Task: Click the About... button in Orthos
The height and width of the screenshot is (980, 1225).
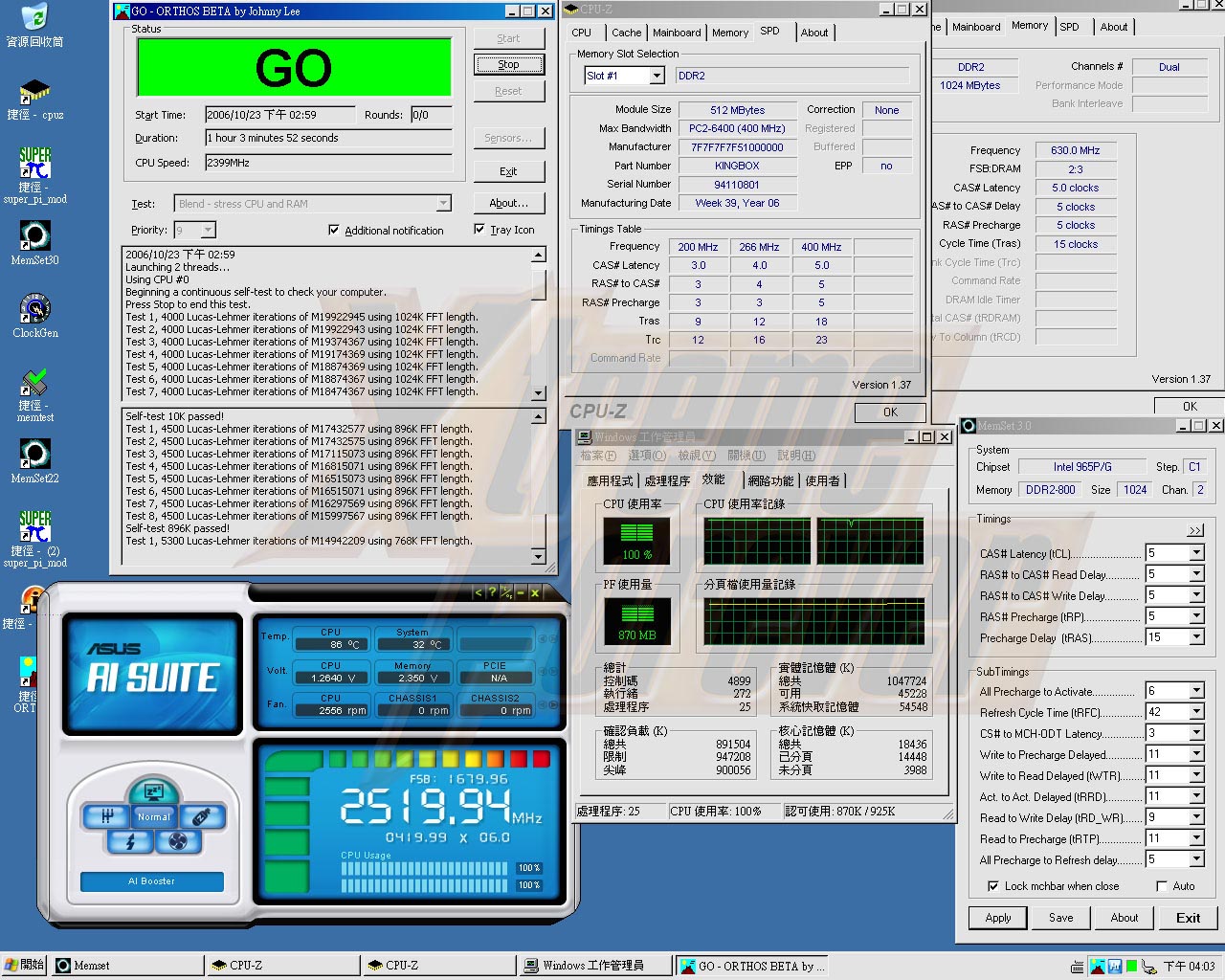Action: coord(508,203)
